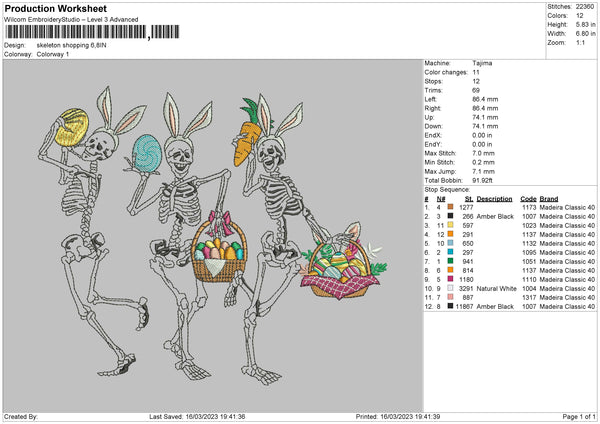Click the 'Natural White' description cell

tap(497, 289)
